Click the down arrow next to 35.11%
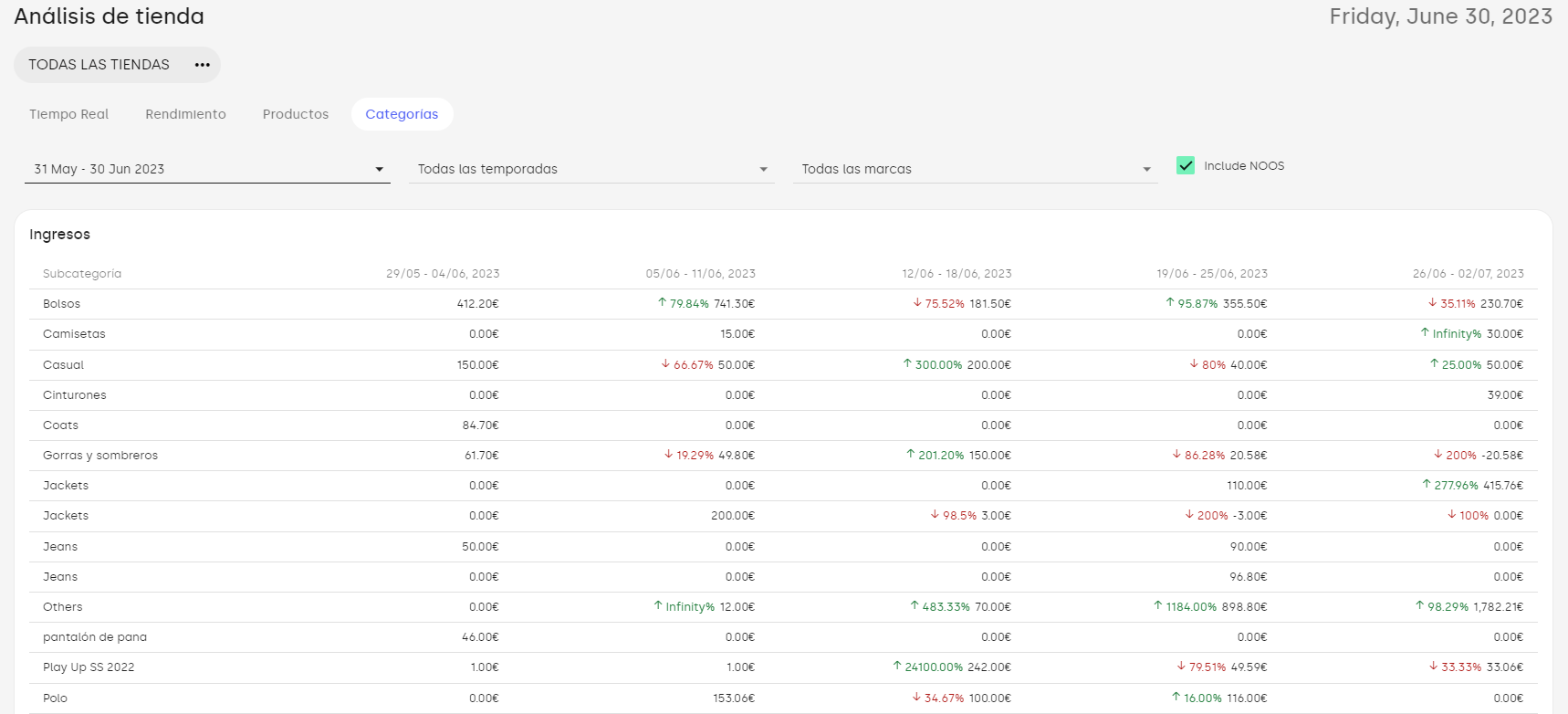The height and width of the screenshot is (714, 1568). 1433,302
